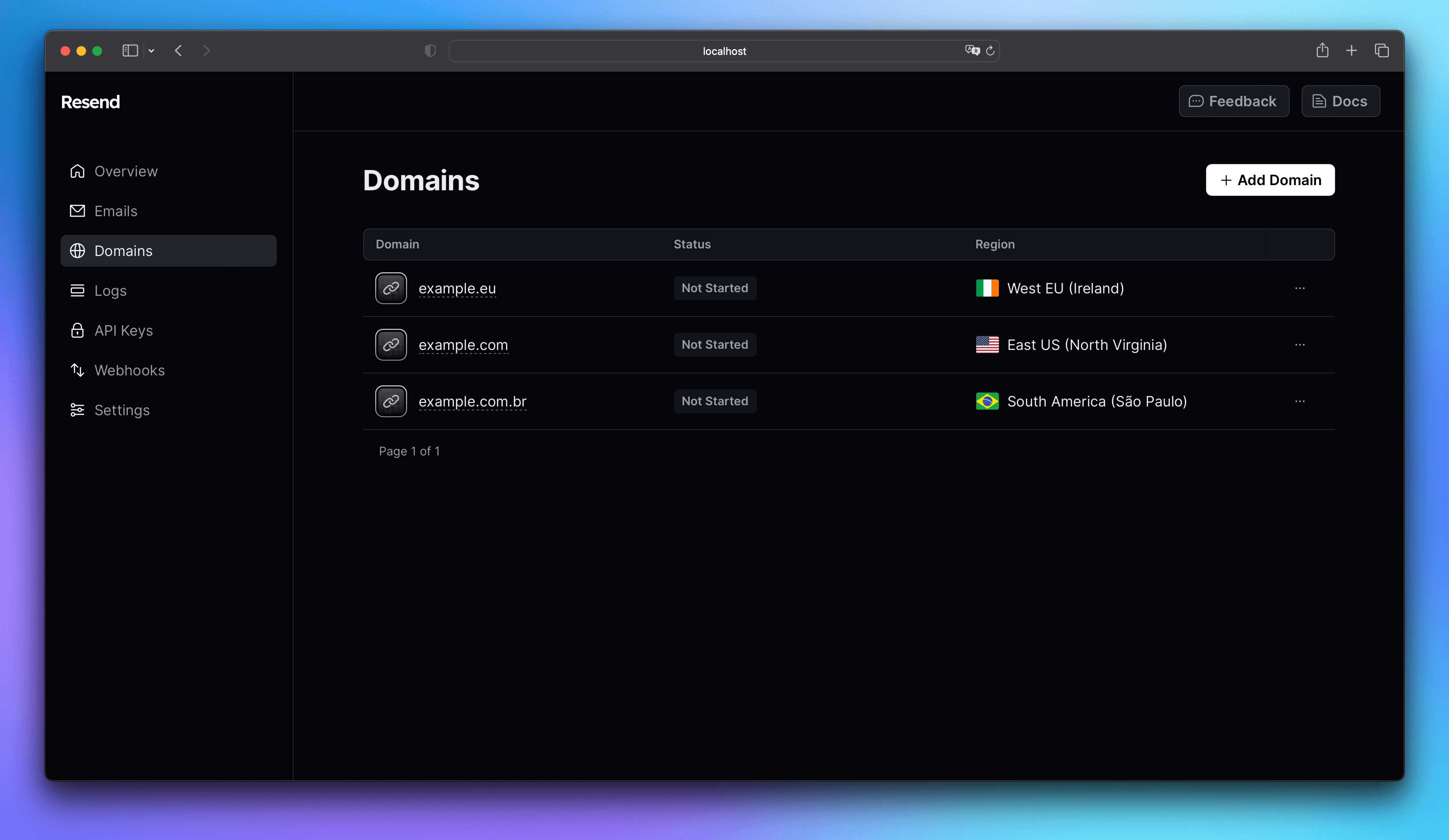Screen dimensions: 1449x840
Task: Click the Not Started status badge for example.eu
Action: pyautogui.click(x=715, y=288)
